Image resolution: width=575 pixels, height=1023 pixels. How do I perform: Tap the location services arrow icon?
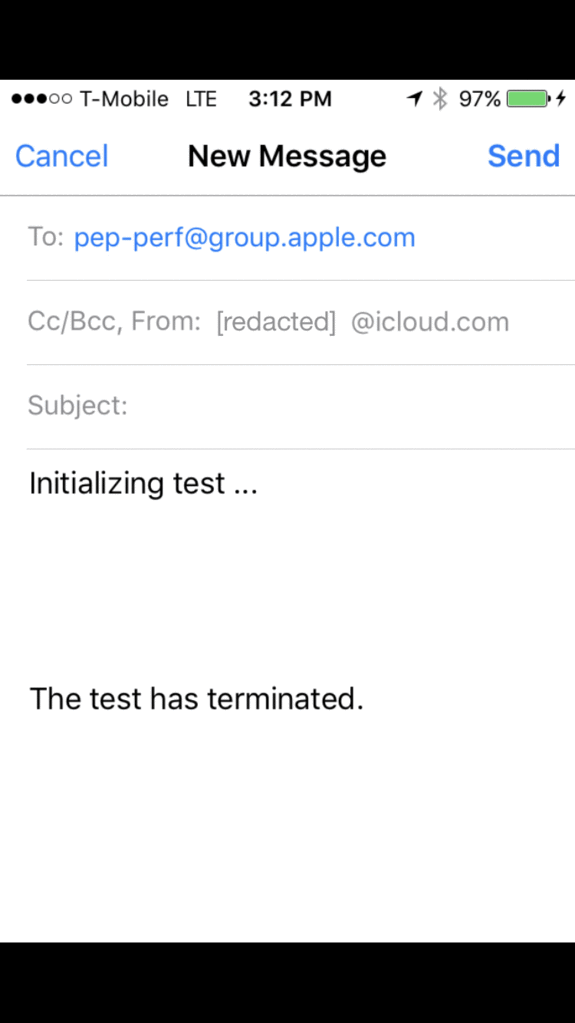[x=414, y=99]
